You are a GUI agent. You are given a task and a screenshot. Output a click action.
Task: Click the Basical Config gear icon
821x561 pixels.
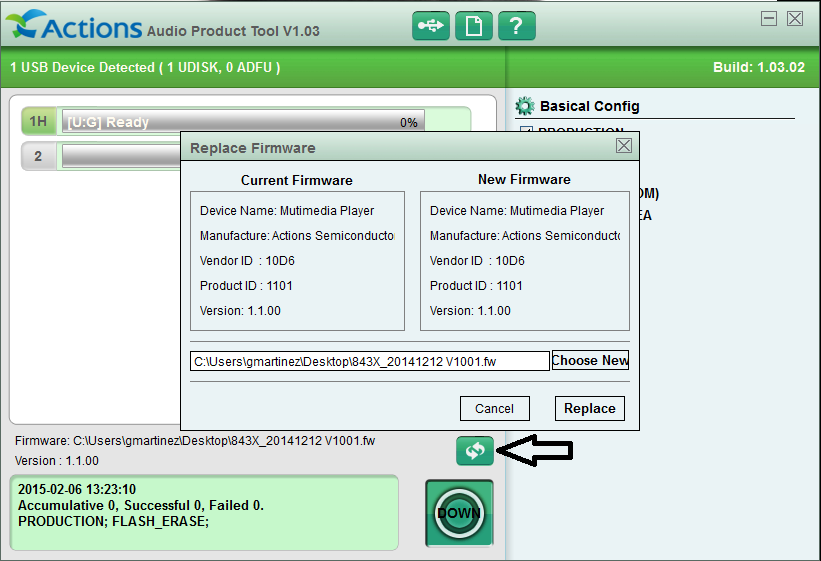pos(524,106)
